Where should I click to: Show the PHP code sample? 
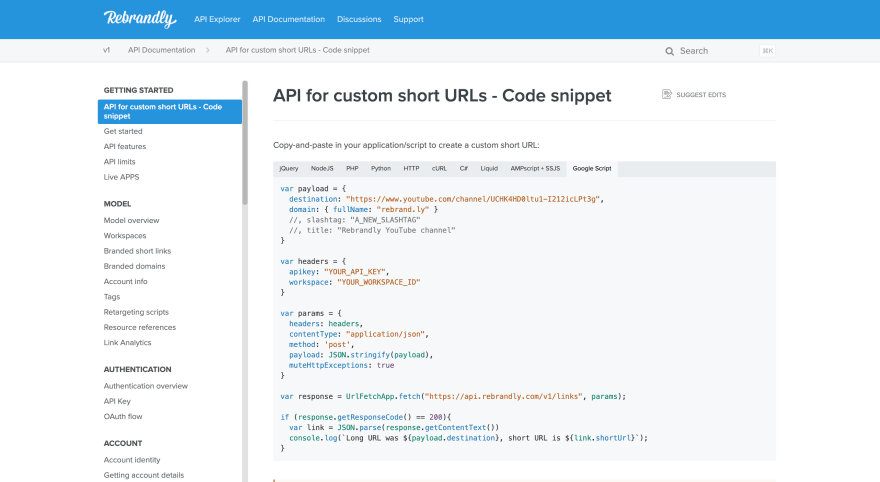click(352, 168)
